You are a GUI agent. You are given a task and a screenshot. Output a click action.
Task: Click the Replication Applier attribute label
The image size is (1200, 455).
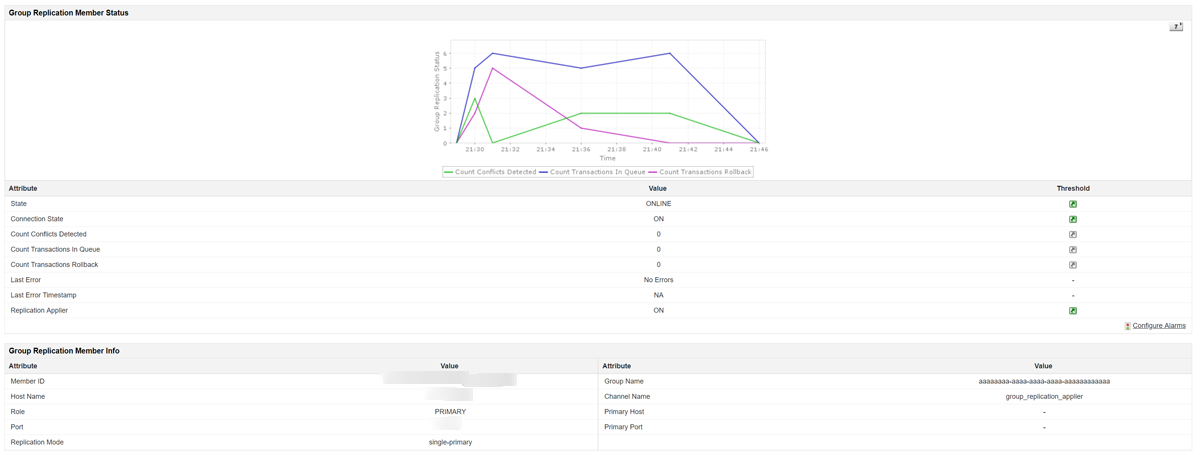pos(40,311)
